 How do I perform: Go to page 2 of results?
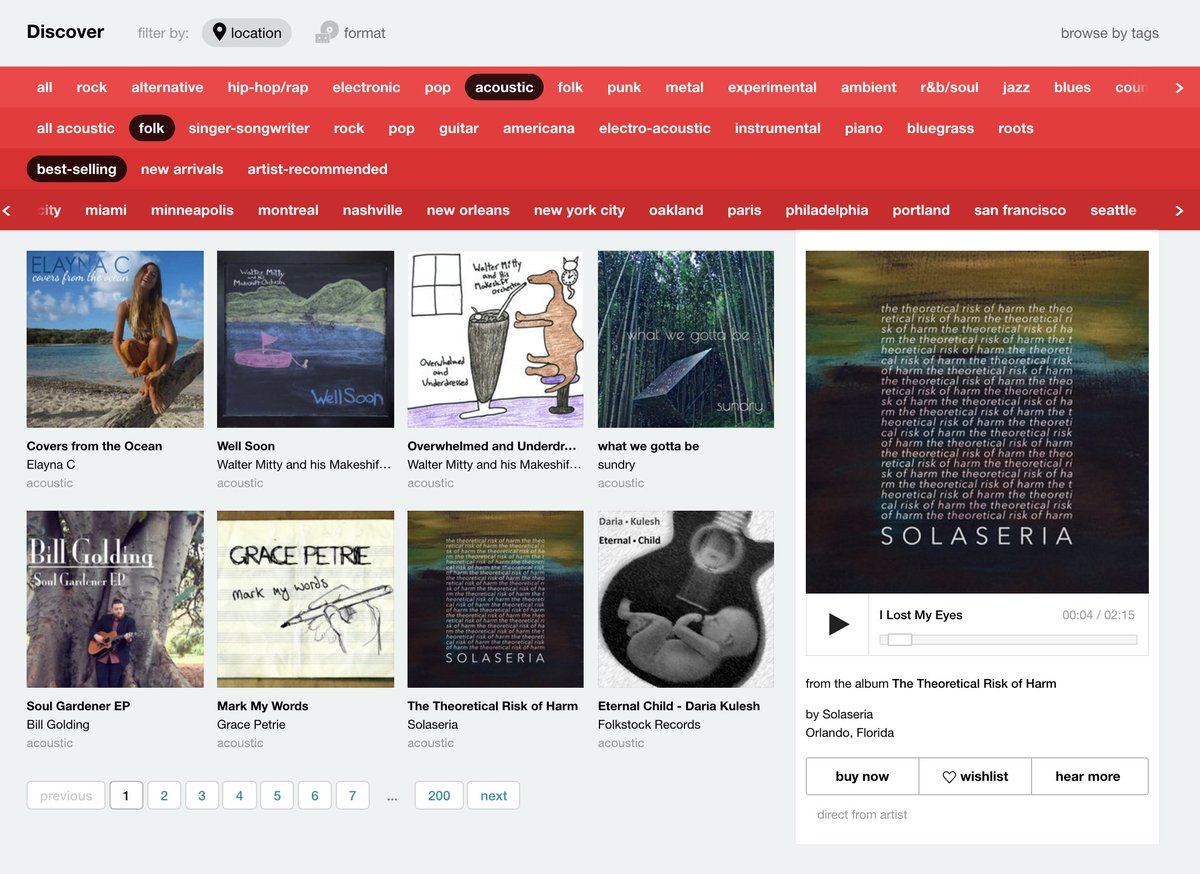click(164, 796)
